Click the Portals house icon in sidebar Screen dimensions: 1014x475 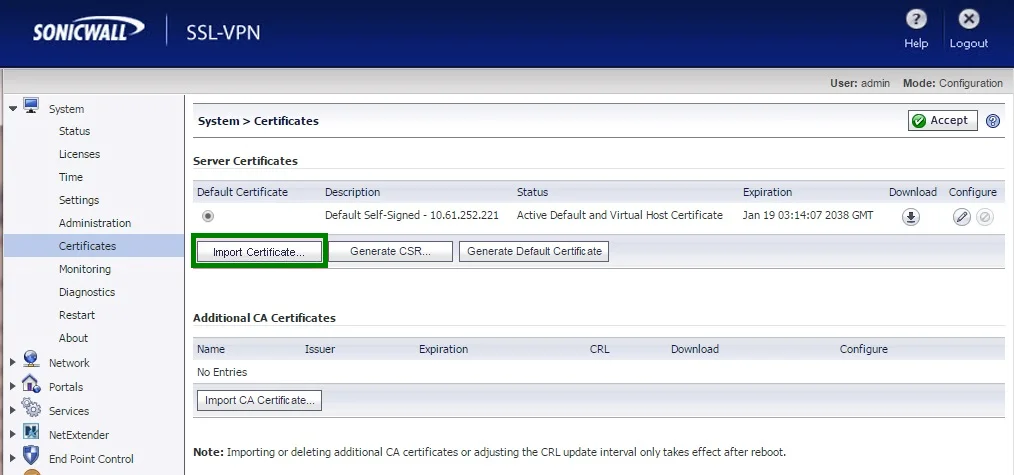click(31, 385)
